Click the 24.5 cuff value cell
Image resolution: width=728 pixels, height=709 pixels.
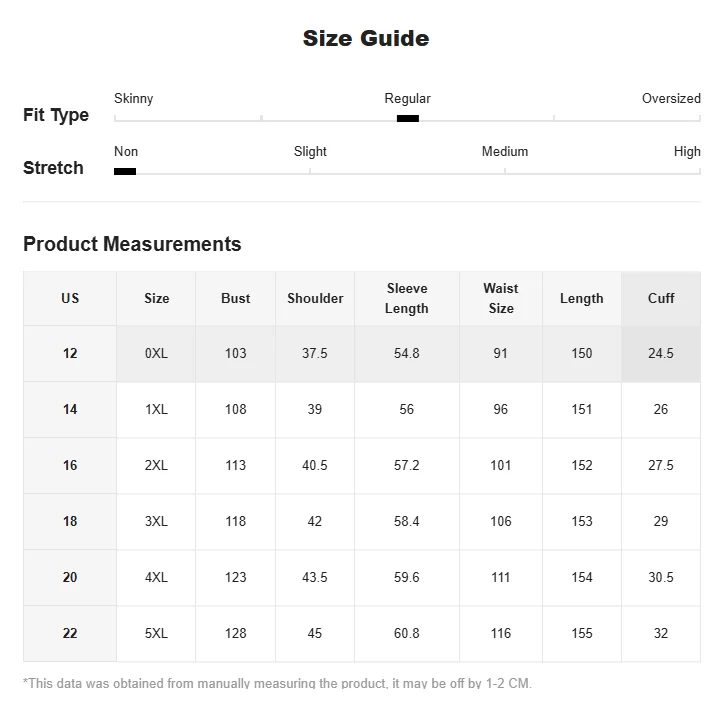[661, 353]
